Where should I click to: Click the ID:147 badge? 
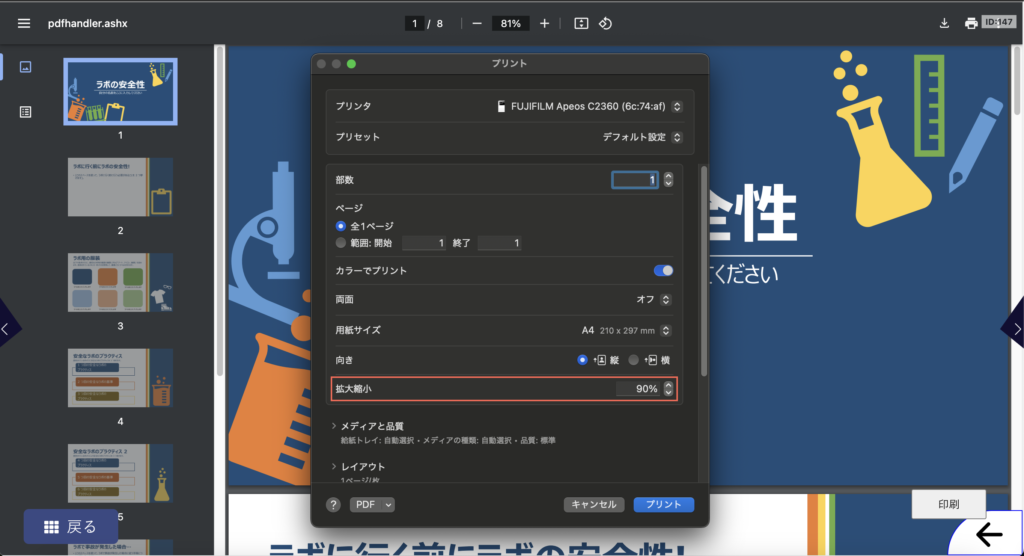(999, 22)
